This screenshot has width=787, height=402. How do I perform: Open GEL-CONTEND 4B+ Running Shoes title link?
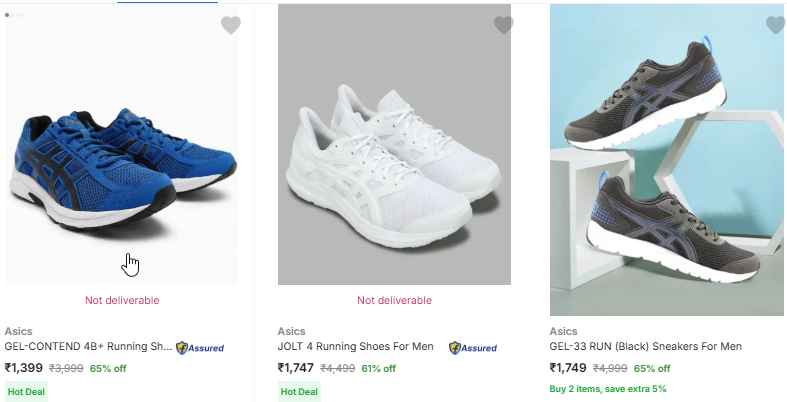(88, 347)
